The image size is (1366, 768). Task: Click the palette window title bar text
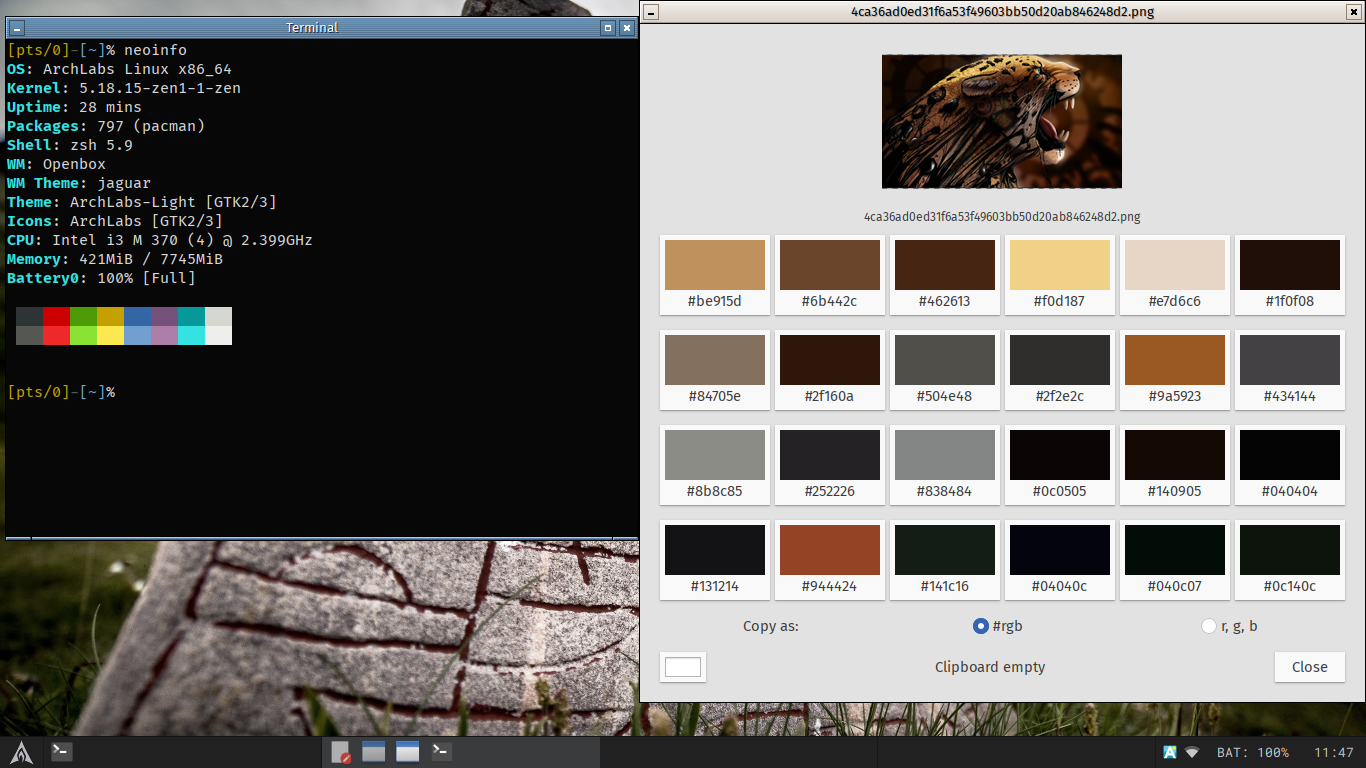coord(1003,12)
